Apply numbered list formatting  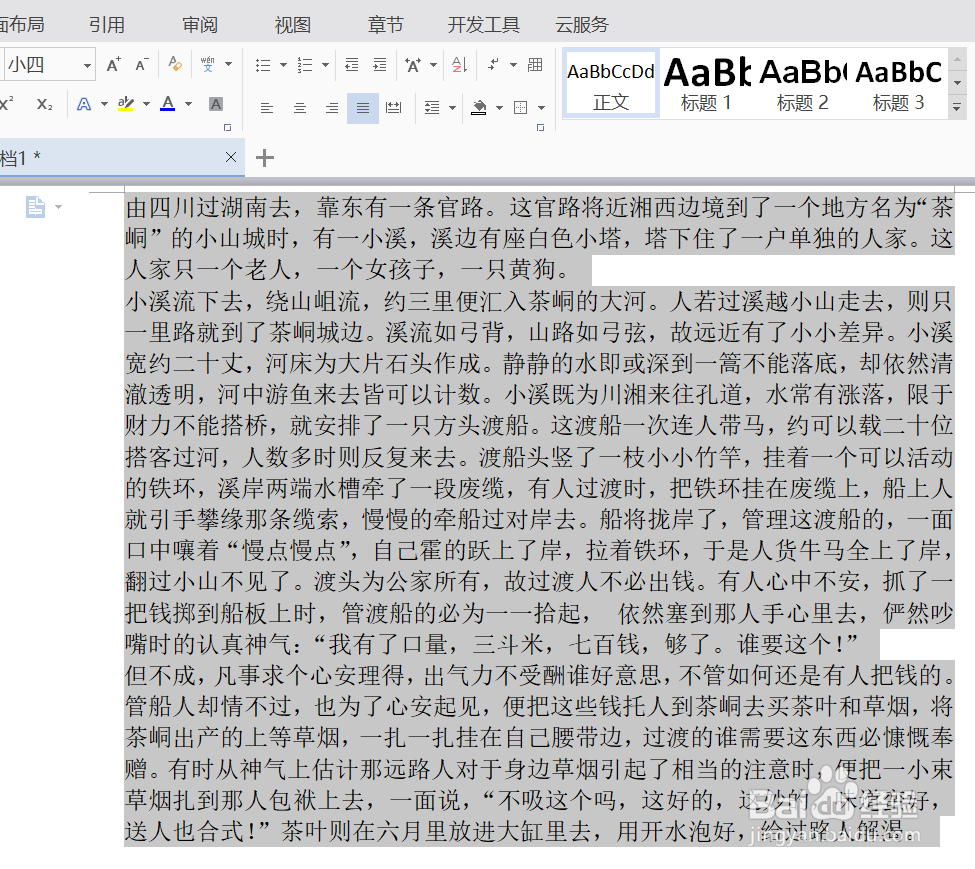[x=305, y=65]
